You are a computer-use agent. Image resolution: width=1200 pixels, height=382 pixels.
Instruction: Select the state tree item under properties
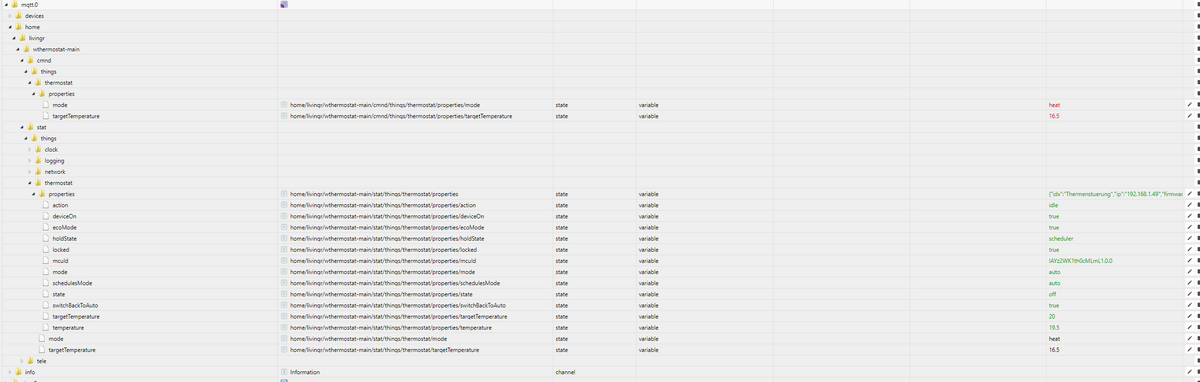[x=59, y=294]
